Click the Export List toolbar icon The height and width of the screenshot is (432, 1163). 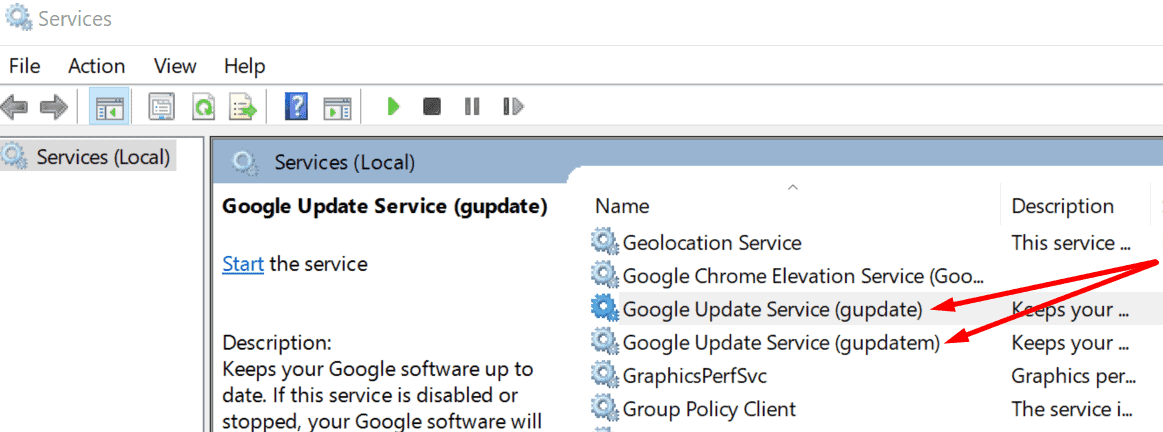point(243,106)
